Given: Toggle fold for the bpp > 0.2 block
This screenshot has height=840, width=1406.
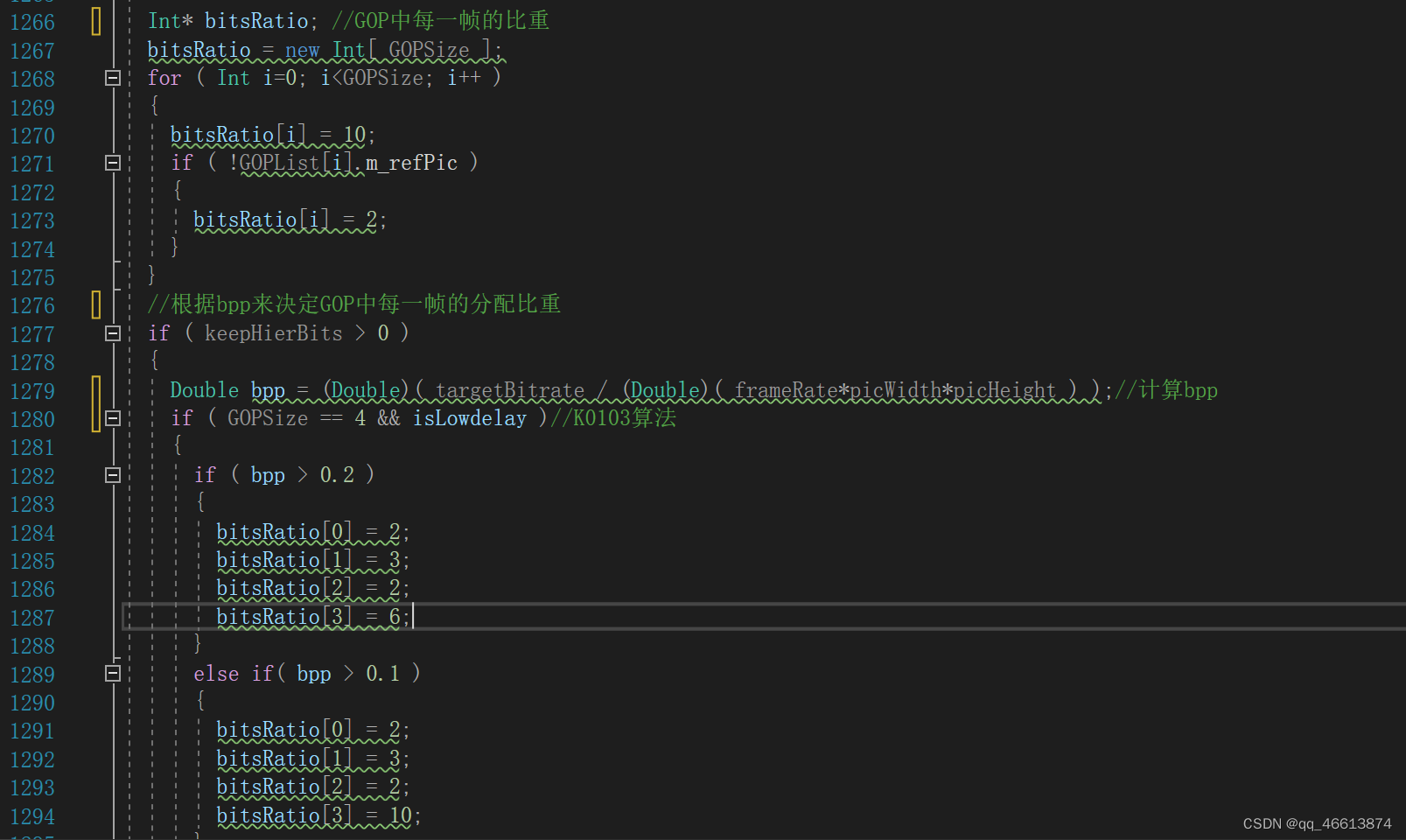Looking at the screenshot, I should [112, 475].
